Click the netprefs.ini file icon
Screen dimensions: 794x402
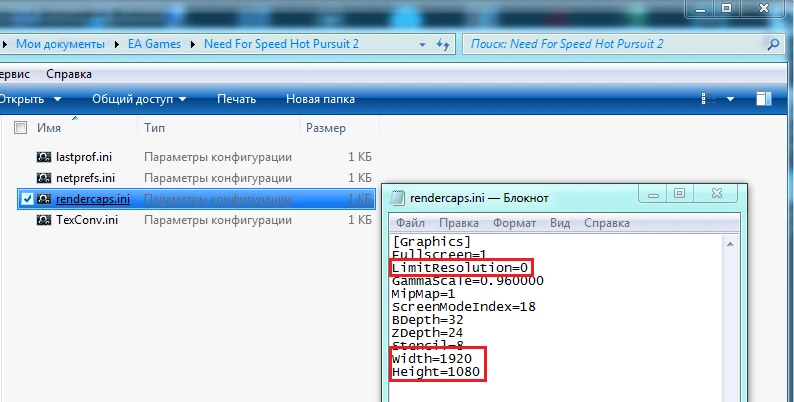[44, 178]
